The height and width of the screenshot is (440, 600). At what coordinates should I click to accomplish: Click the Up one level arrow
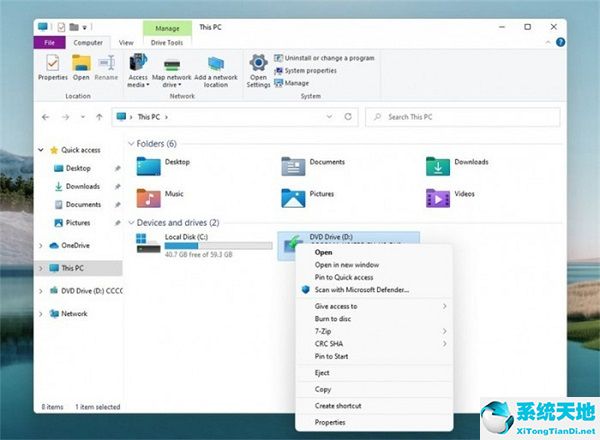99,117
